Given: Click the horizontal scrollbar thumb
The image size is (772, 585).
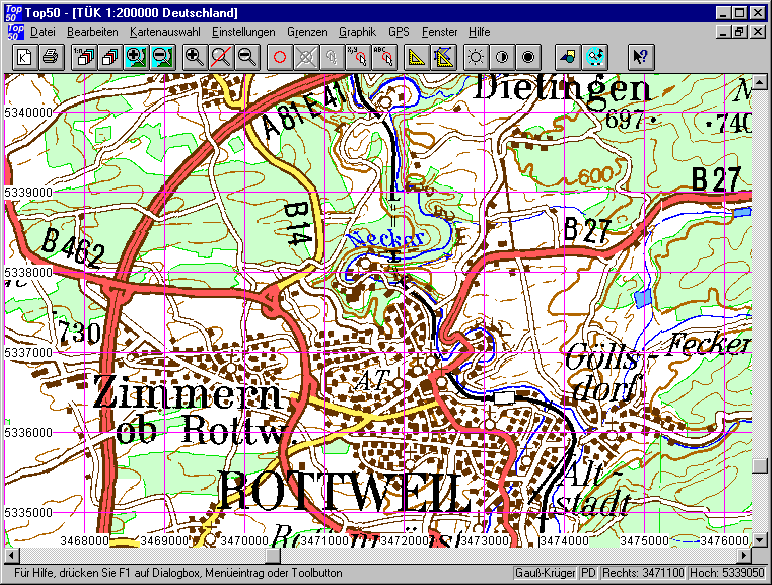Looking at the screenshot, I should click(273, 555).
